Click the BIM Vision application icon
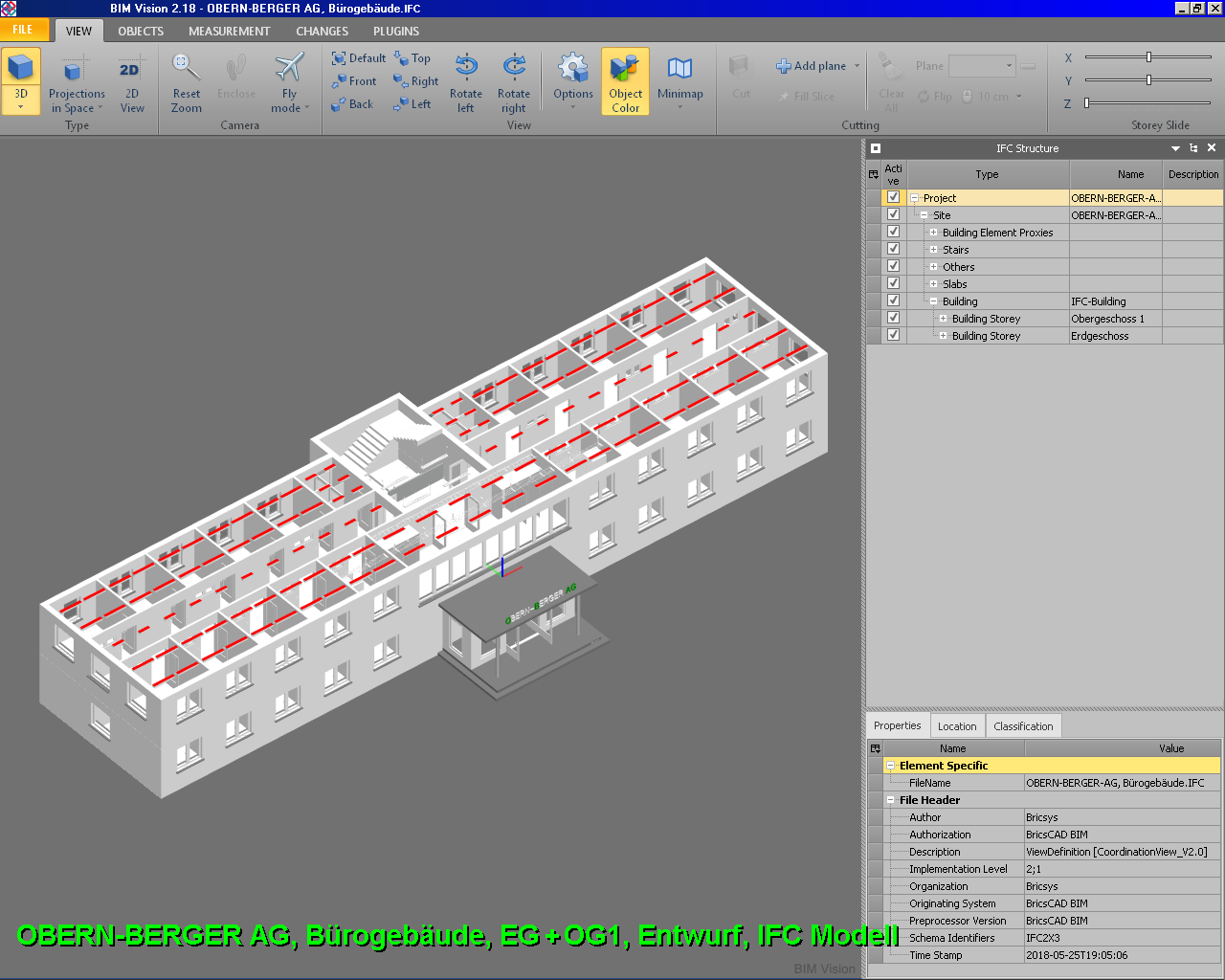The image size is (1225, 980). 9,9
